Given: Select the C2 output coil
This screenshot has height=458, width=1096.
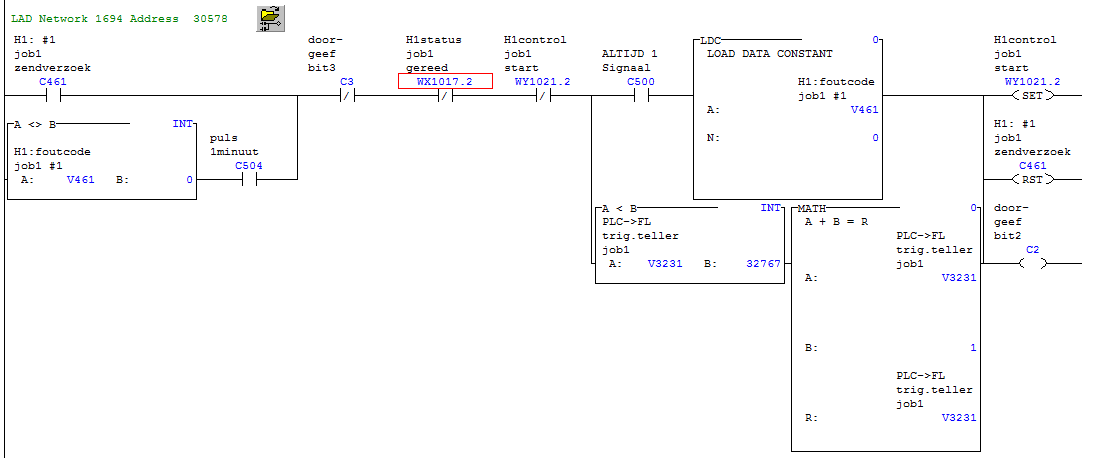Looking at the screenshot, I should coord(1032,264).
